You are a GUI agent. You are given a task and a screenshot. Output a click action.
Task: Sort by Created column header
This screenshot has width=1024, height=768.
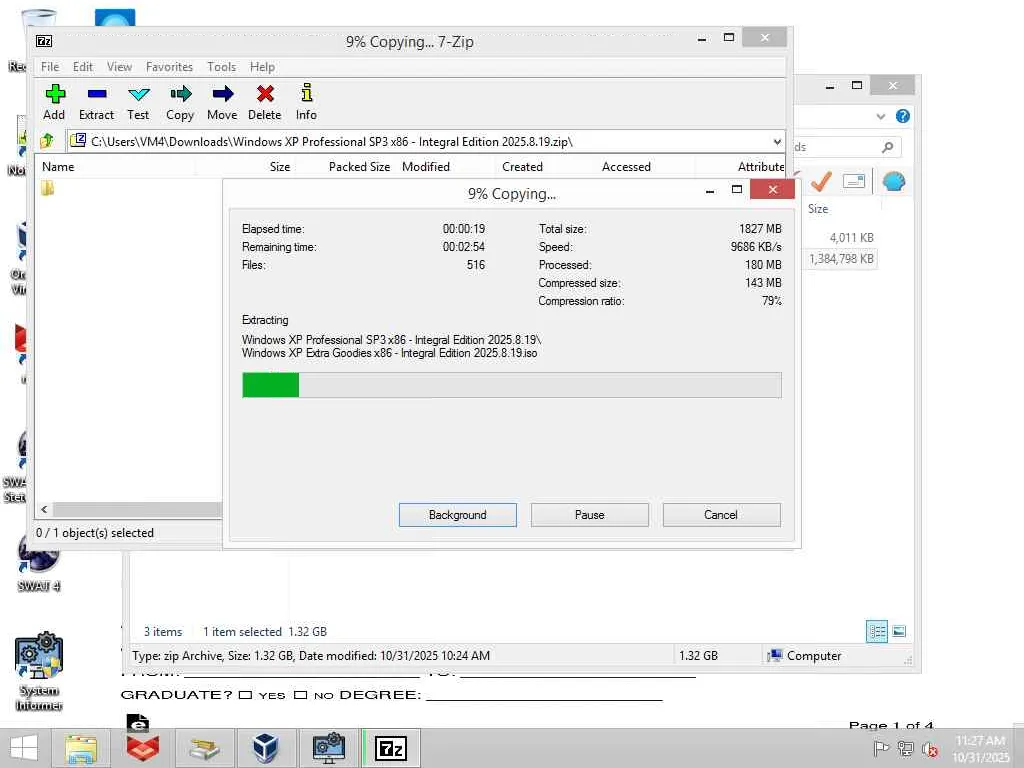(x=522, y=167)
